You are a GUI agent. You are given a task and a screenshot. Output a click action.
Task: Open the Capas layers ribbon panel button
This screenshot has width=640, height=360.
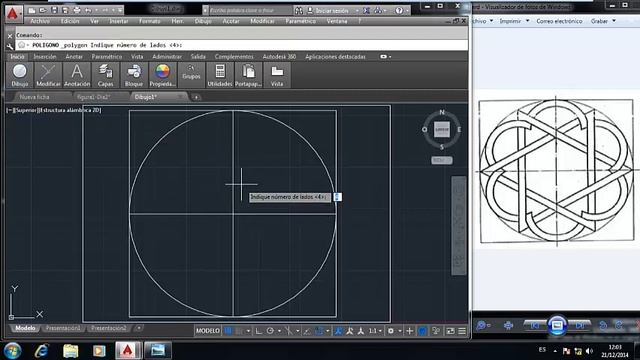(x=105, y=75)
